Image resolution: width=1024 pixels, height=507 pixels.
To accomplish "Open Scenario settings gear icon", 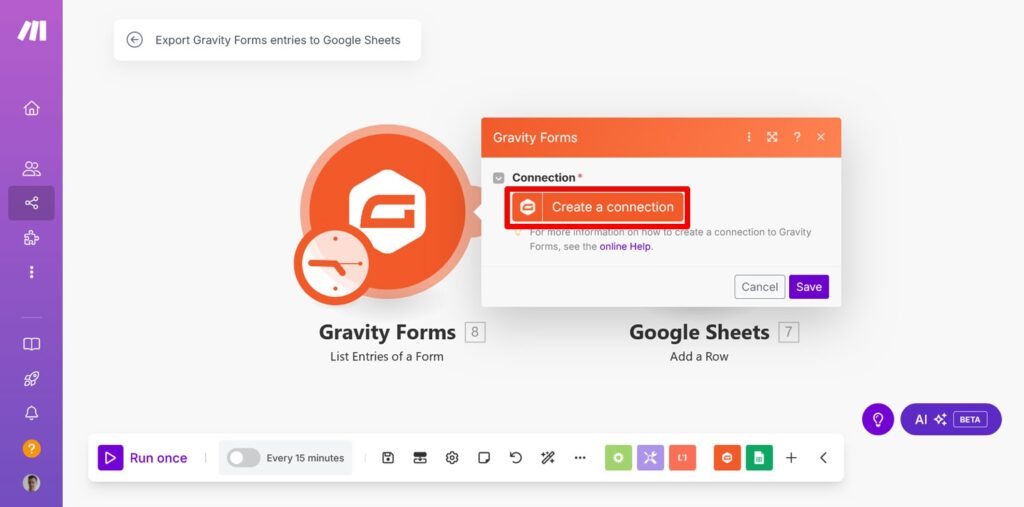I will pyautogui.click(x=452, y=458).
